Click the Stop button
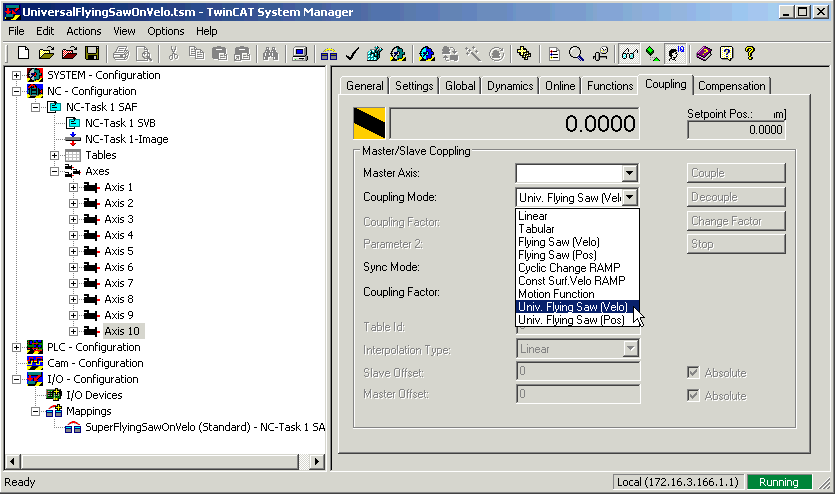The width and height of the screenshot is (836, 494). [736, 244]
